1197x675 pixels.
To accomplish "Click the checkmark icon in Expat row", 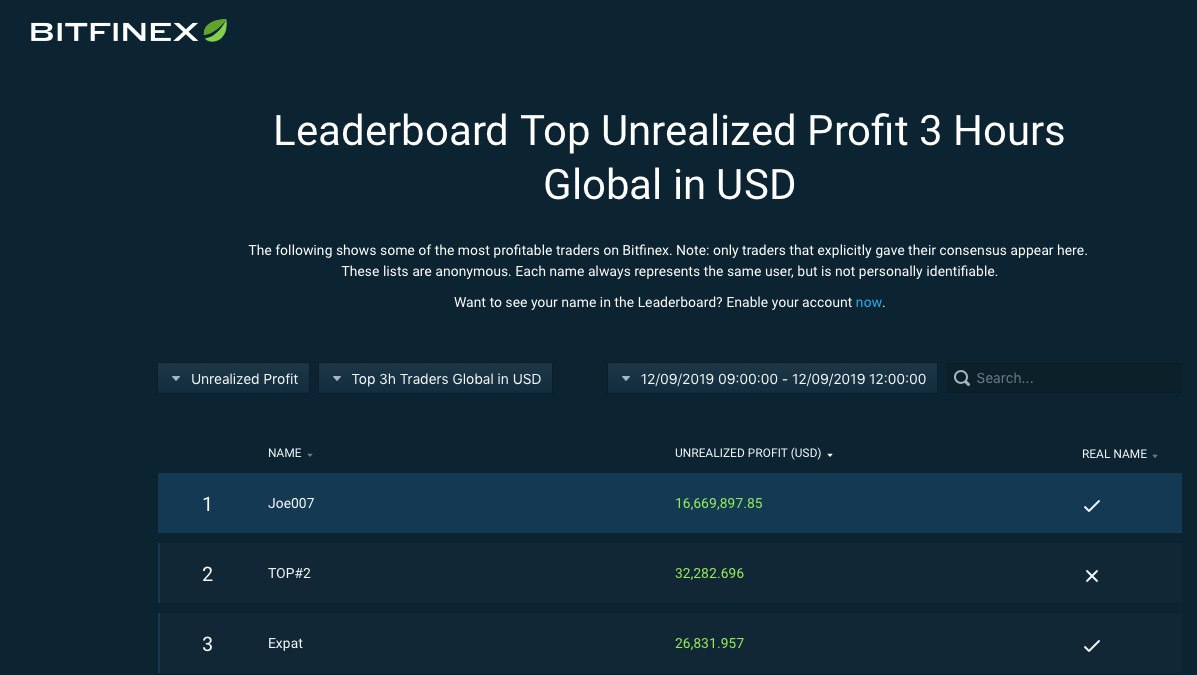I will (x=1092, y=645).
